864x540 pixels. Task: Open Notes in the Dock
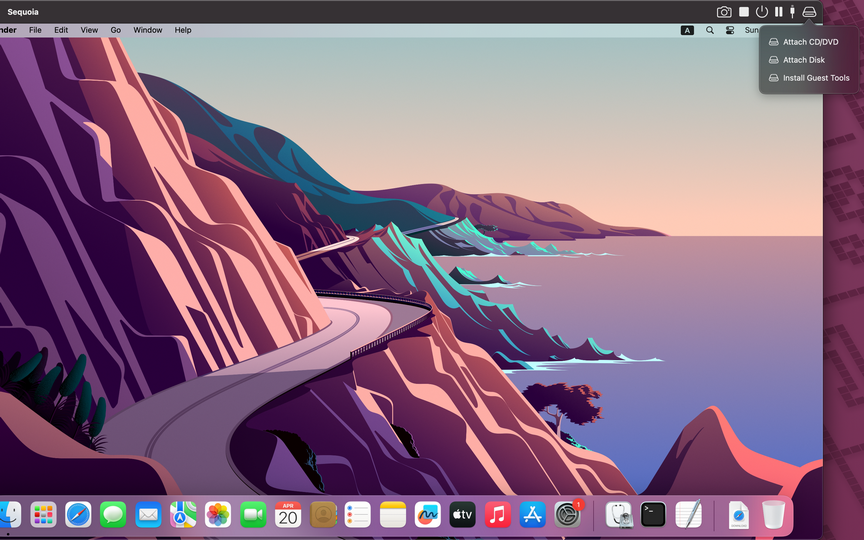click(x=393, y=515)
